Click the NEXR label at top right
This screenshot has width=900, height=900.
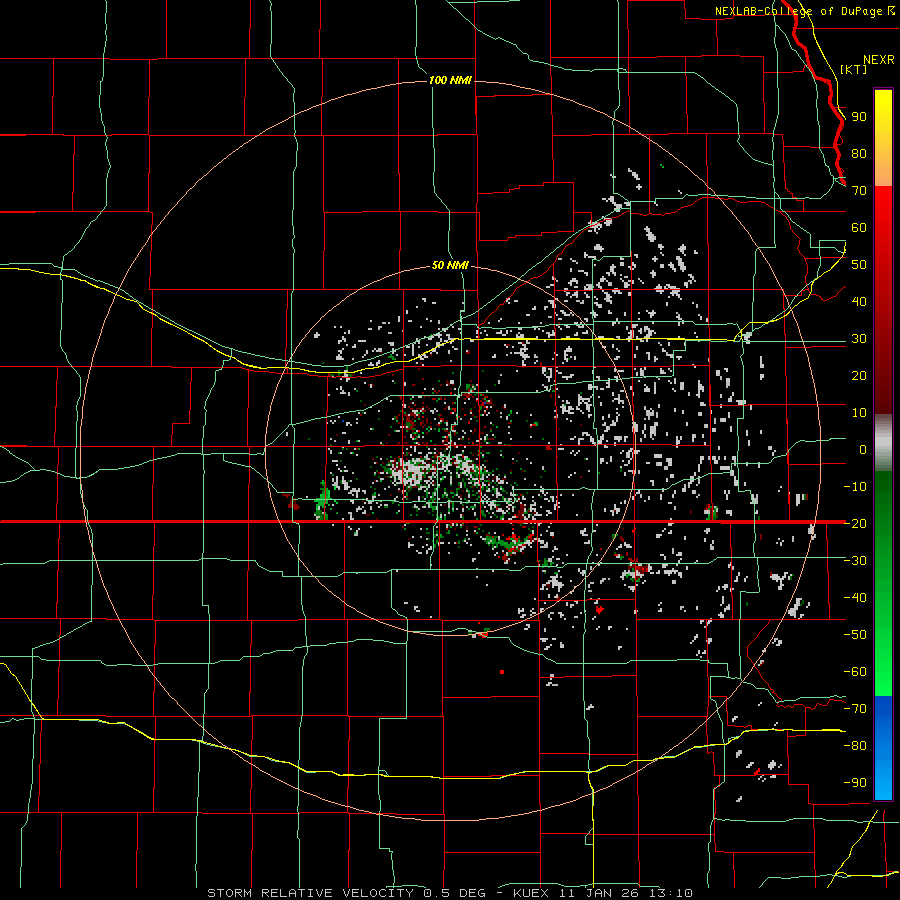point(879,60)
